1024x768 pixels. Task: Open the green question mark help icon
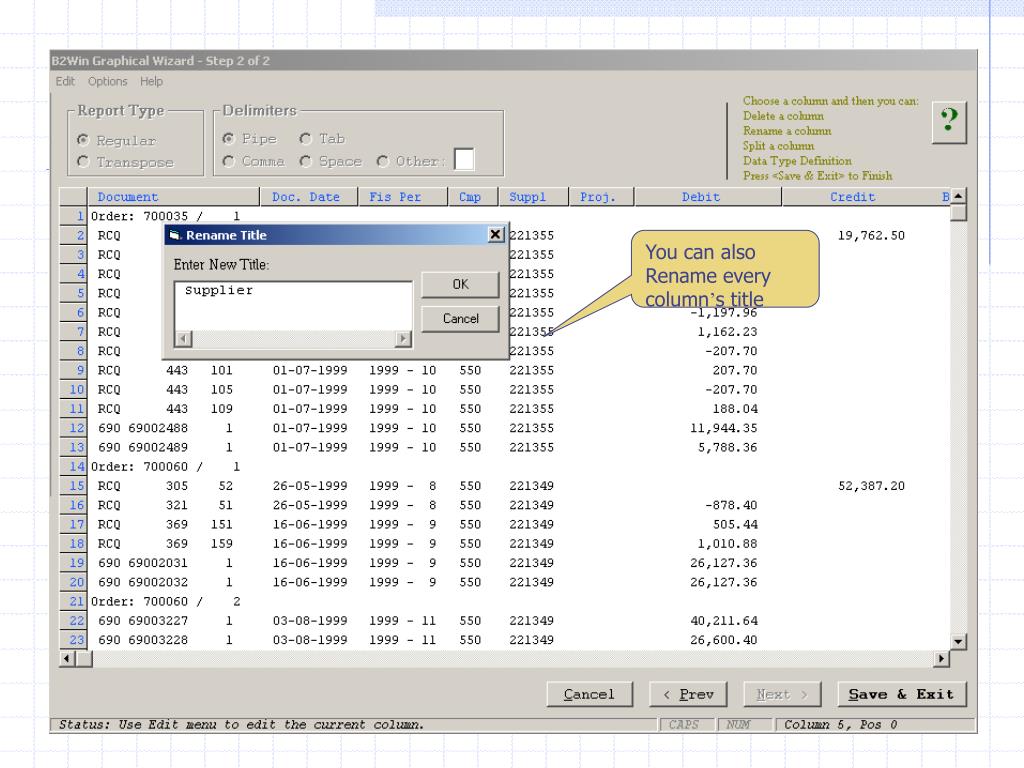[949, 123]
